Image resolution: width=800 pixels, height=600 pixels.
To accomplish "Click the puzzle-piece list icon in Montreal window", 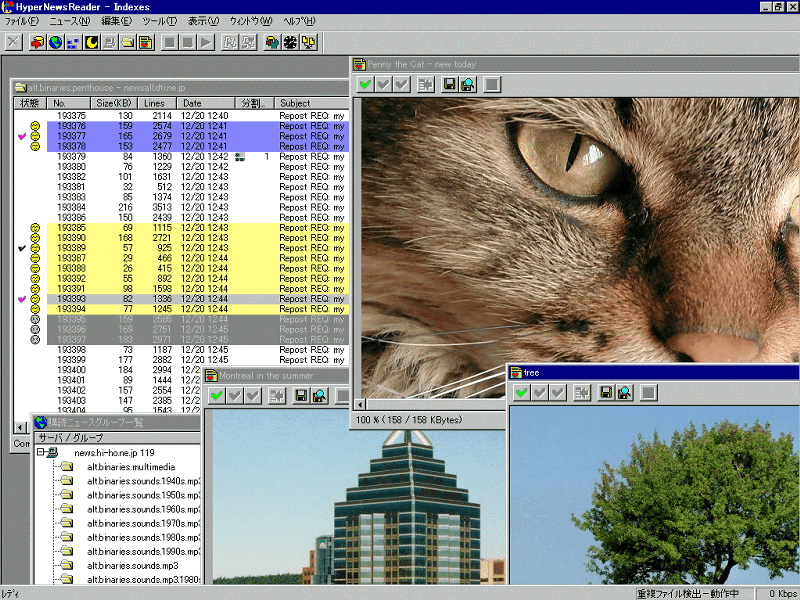I will pyautogui.click(x=277, y=395).
